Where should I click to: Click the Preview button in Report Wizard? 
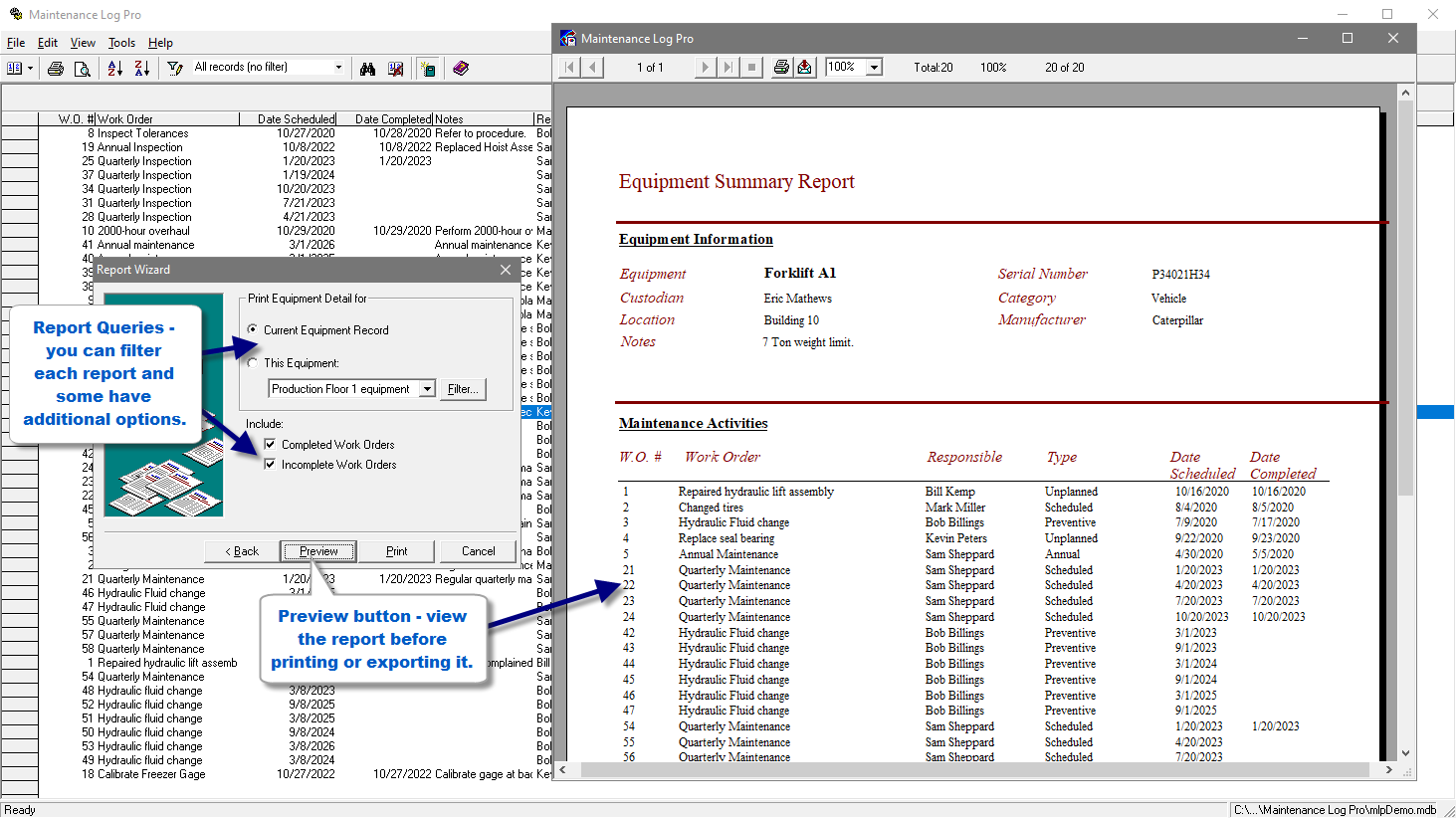tap(318, 551)
